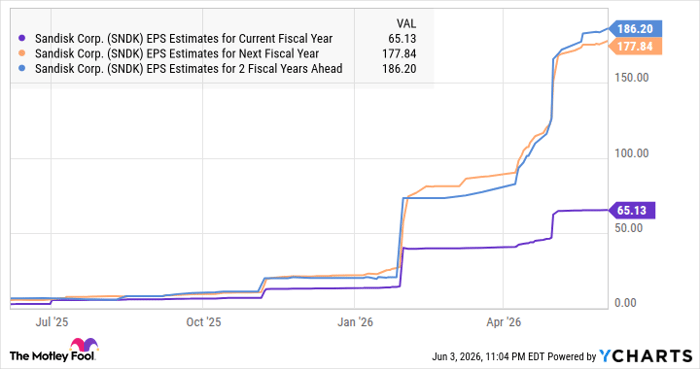This screenshot has height=369, width=700.
Task: Click the 100.00 y-axis label
Action: pos(632,153)
